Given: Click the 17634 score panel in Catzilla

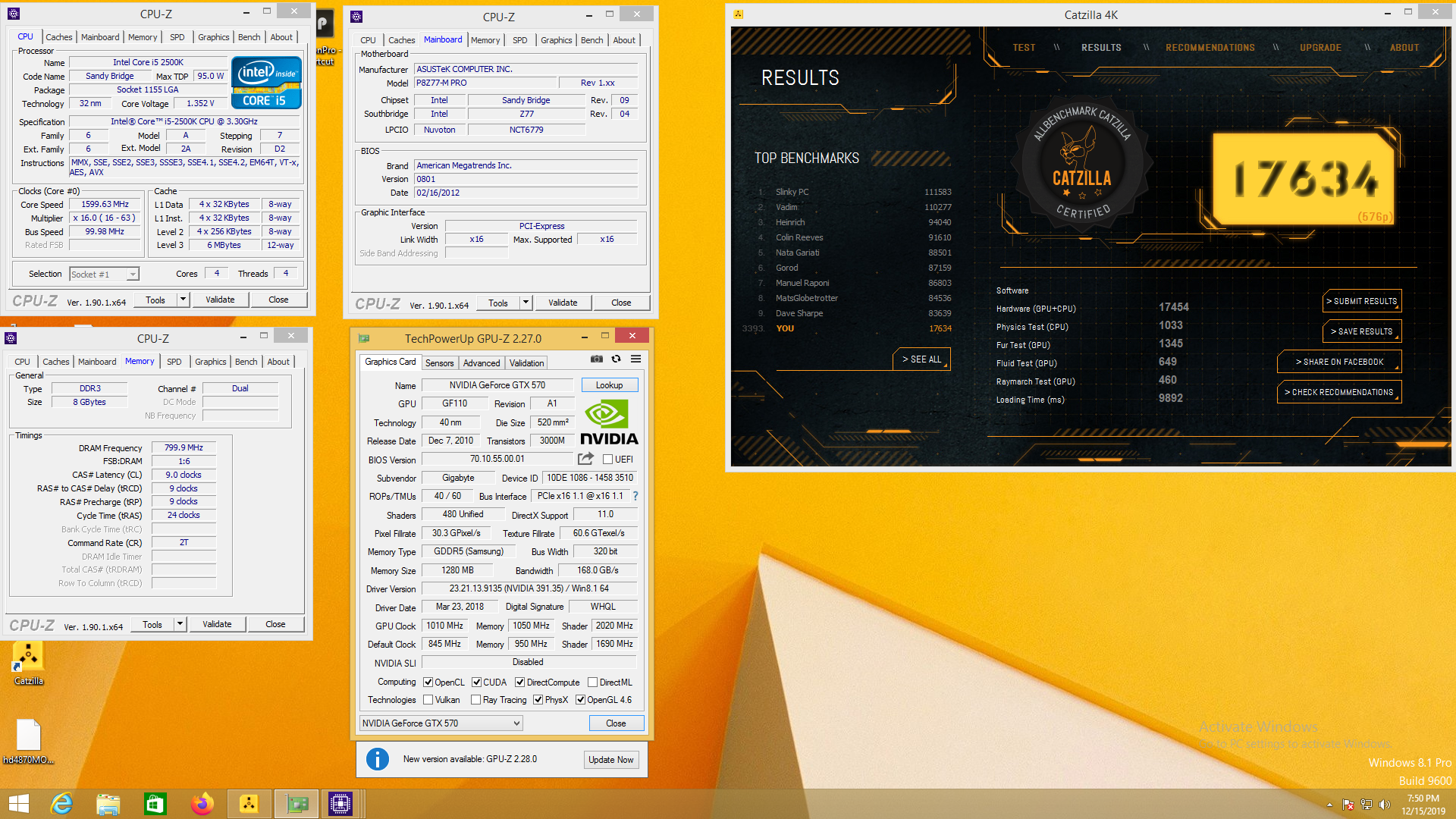Looking at the screenshot, I should (1304, 179).
